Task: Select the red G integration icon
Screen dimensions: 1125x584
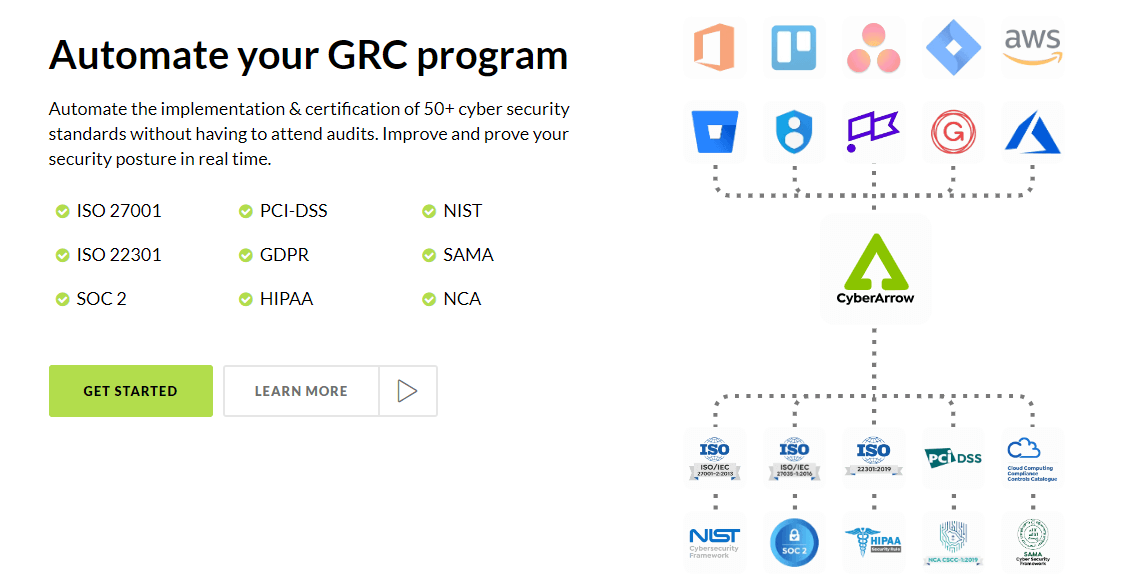Action: click(x=953, y=132)
